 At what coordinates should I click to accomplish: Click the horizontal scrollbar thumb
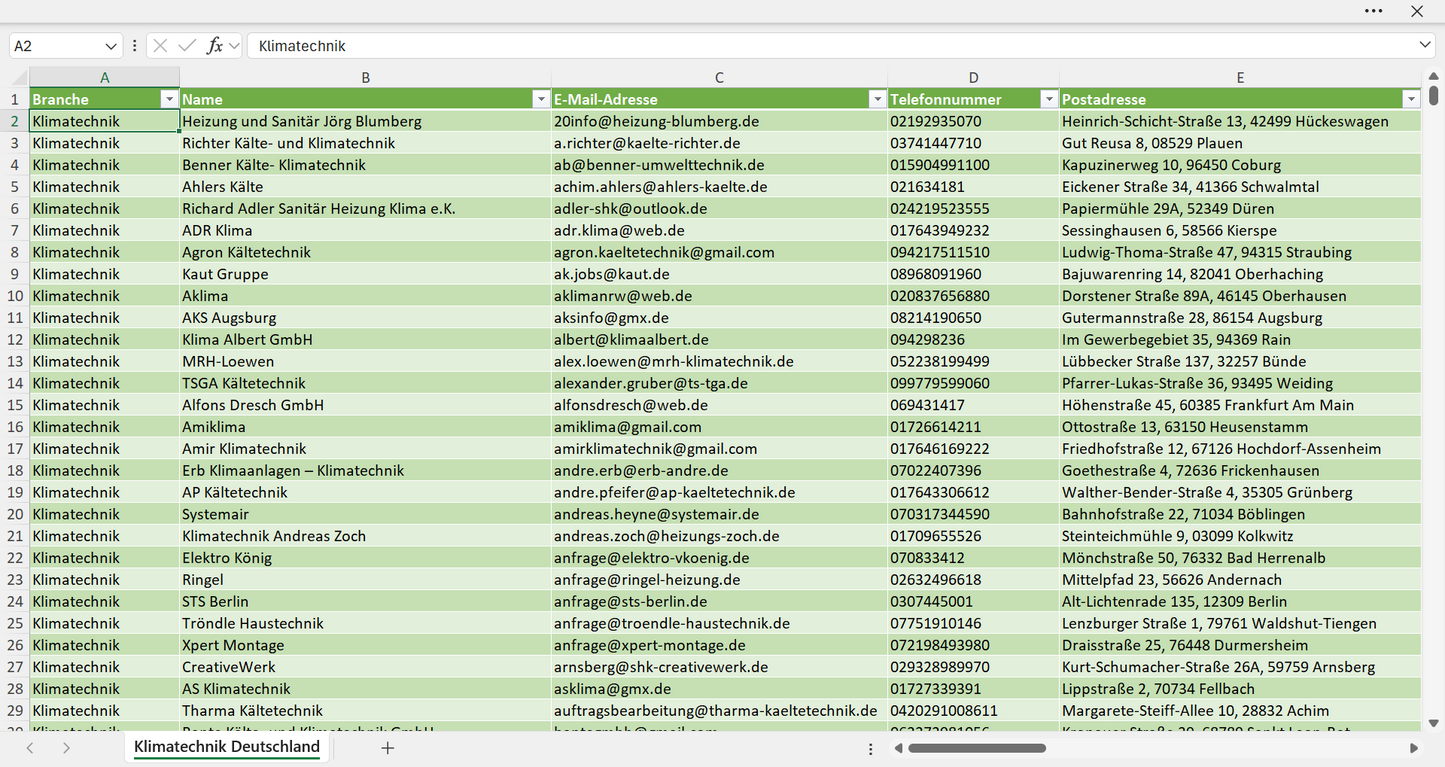pyautogui.click(x=976, y=748)
